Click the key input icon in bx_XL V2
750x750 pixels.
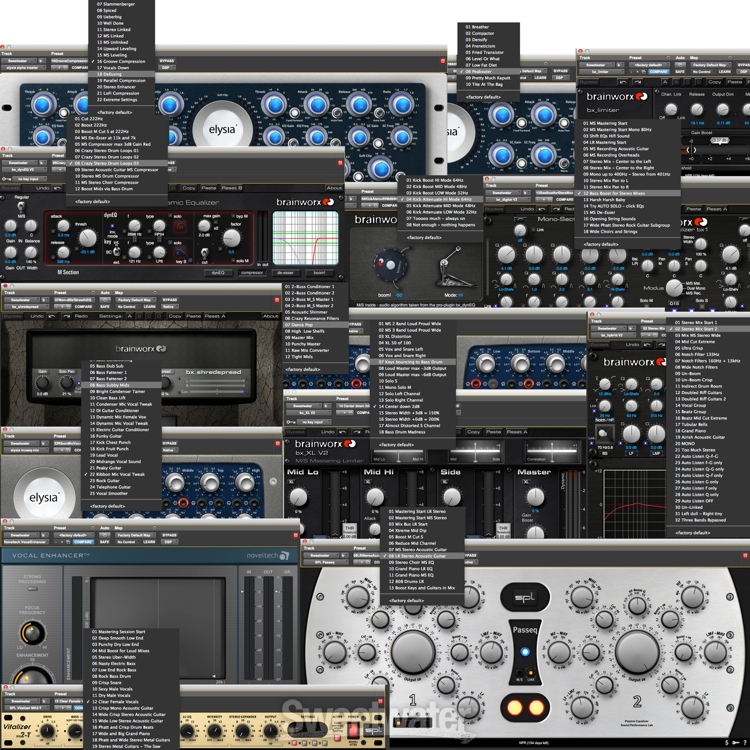pyautogui.click(x=289, y=422)
